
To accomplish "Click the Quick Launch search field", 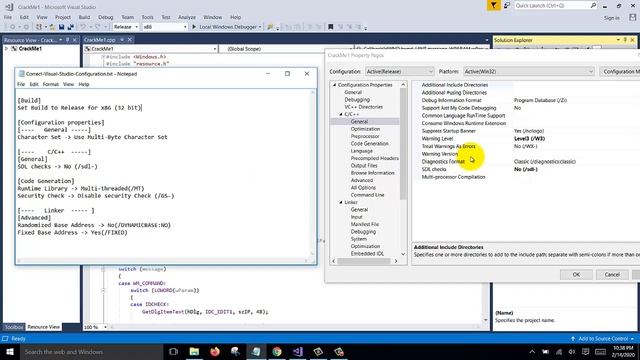I will coord(551,5).
